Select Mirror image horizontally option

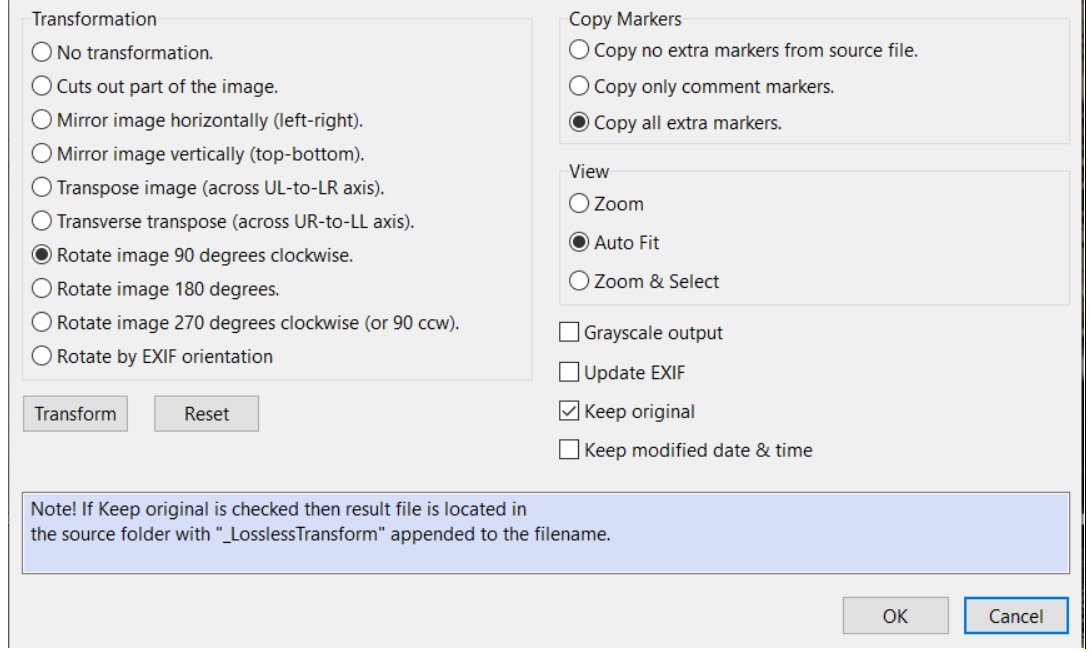(x=42, y=120)
